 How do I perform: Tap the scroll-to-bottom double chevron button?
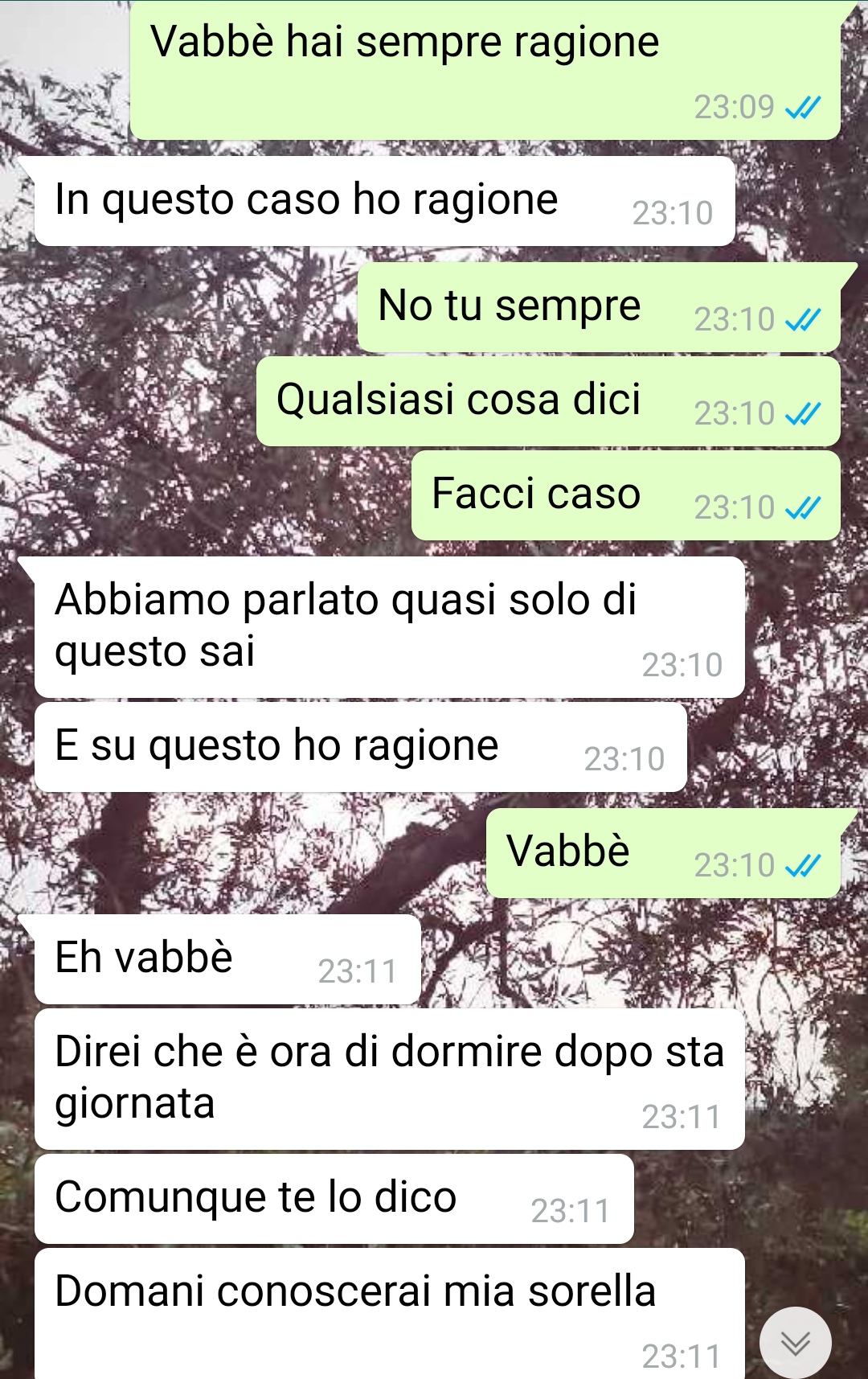pos(796,1342)
